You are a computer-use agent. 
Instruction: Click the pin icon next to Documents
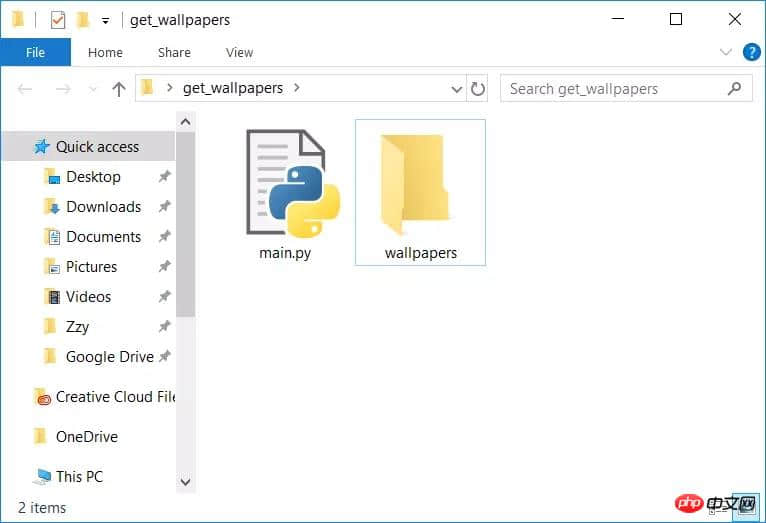(165, 236)
